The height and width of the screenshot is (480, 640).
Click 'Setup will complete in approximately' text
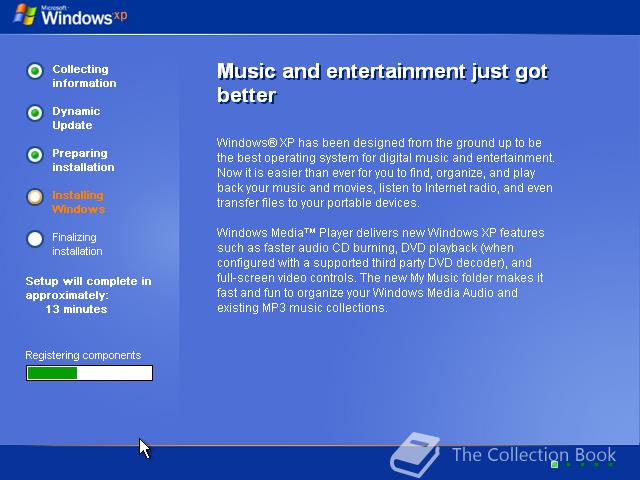88,288
